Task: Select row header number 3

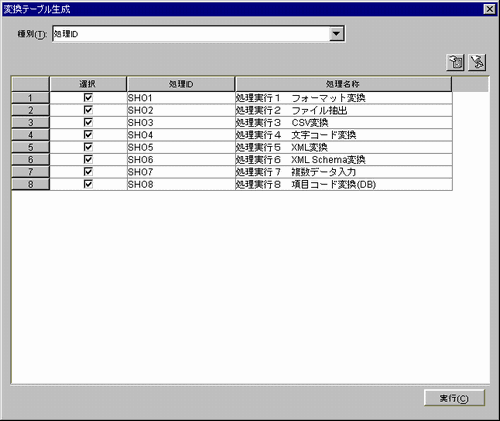Action: coord(30,123)
